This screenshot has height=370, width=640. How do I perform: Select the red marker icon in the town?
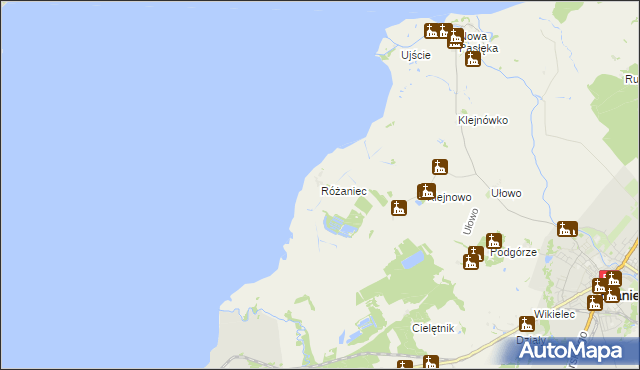(603, 275)
